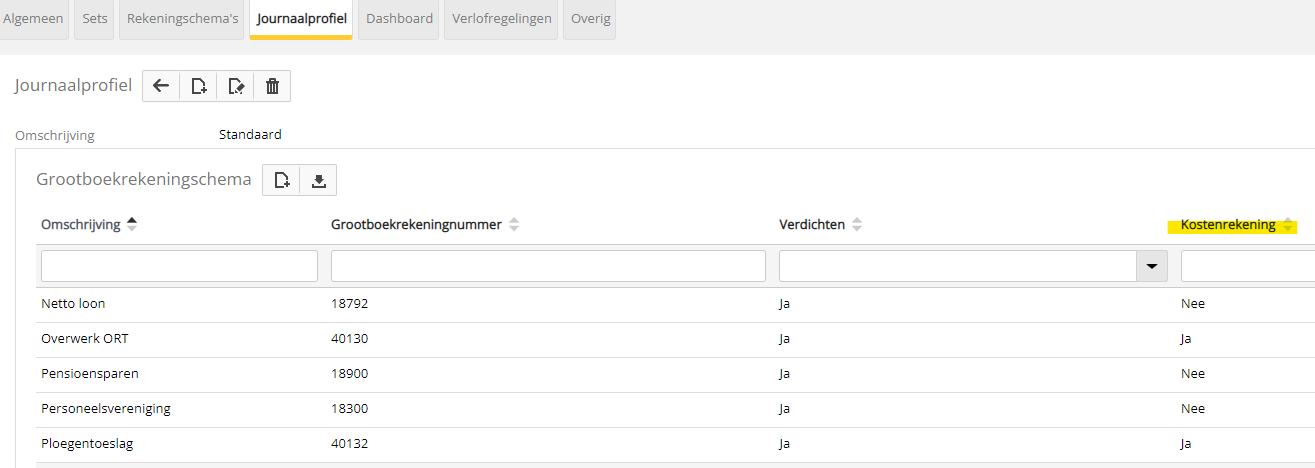Screen dimensions: 1315x468
Task: Sort the Verdichten column
Action: pos(856,225)
